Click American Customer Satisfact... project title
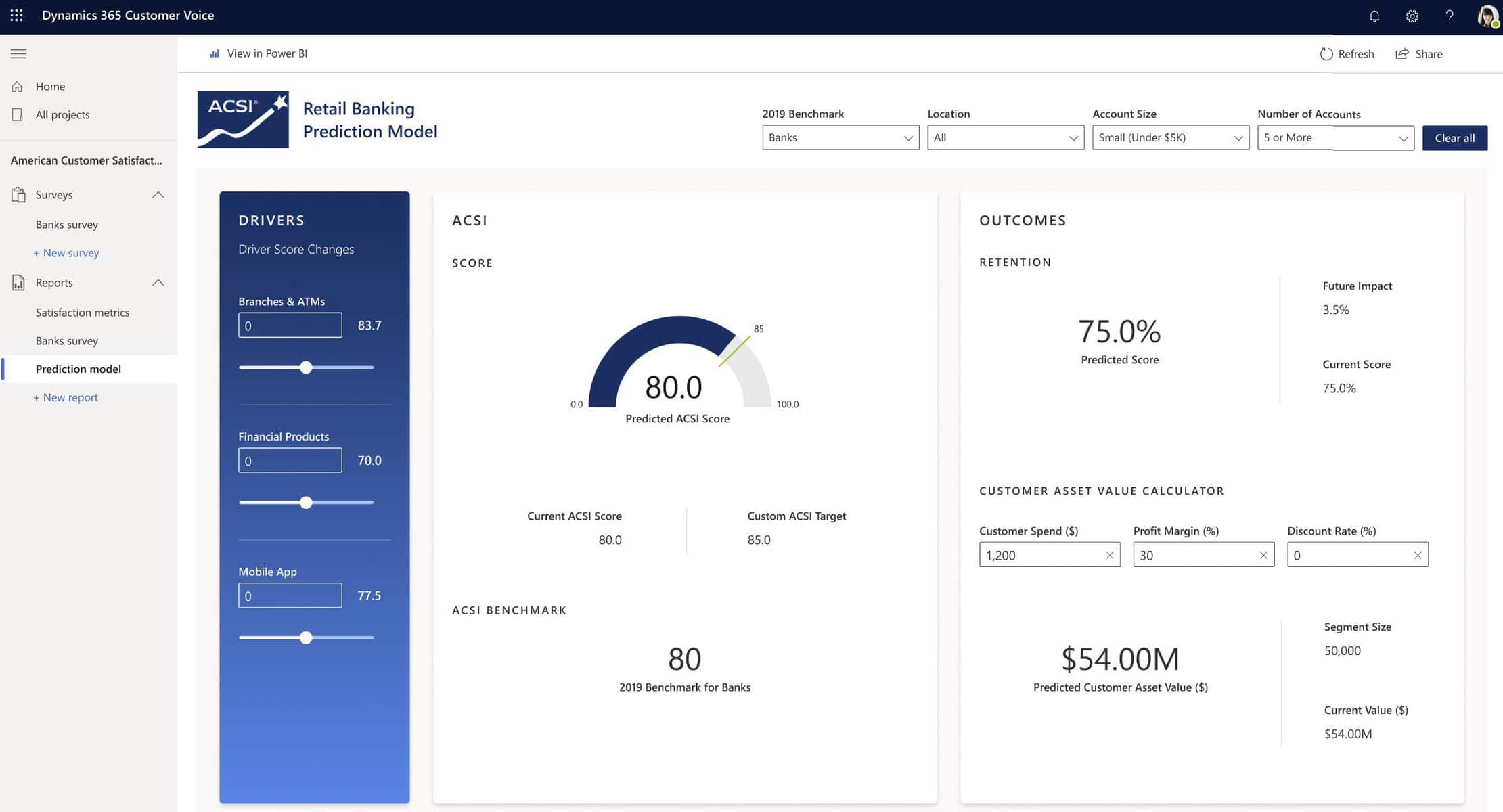The width and height of the screenshot is (1503, 812). coord(86,161)
